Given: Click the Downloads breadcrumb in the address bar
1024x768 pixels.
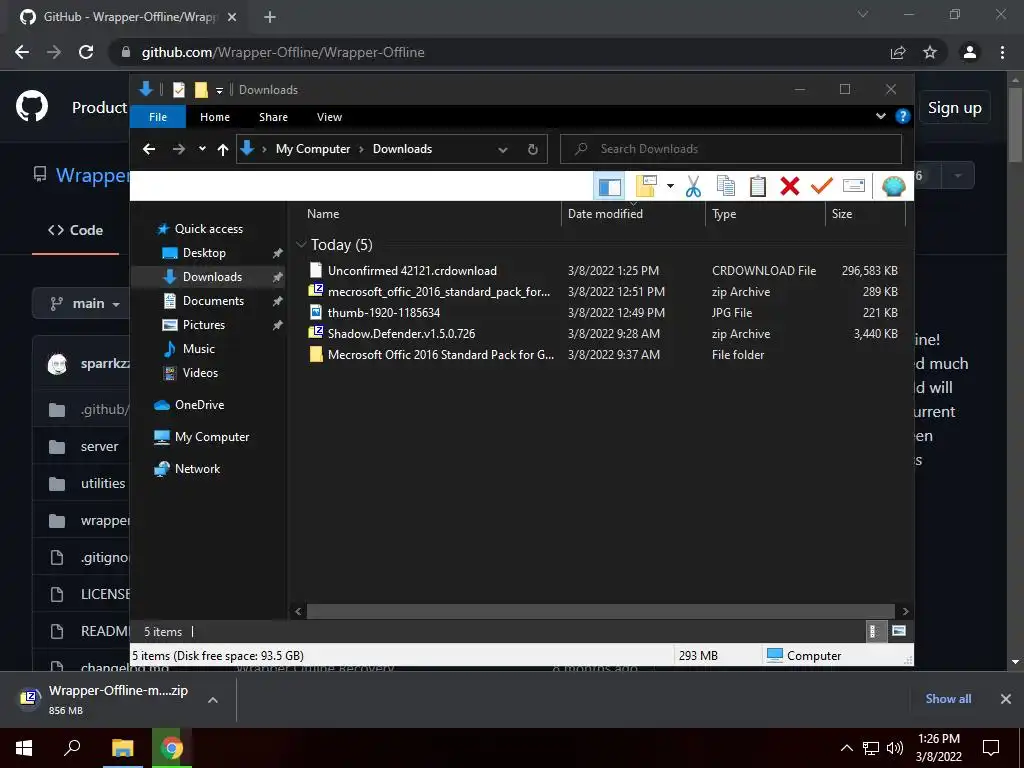Looking at the screenshot, I should (x=402, y=149).
